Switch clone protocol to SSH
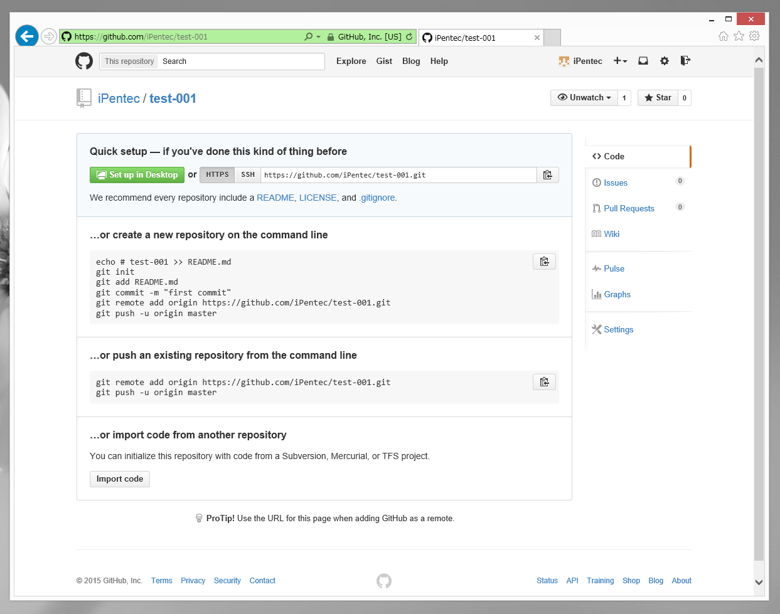The height and width of the screenshot is (614, 780). coord(248,175)
